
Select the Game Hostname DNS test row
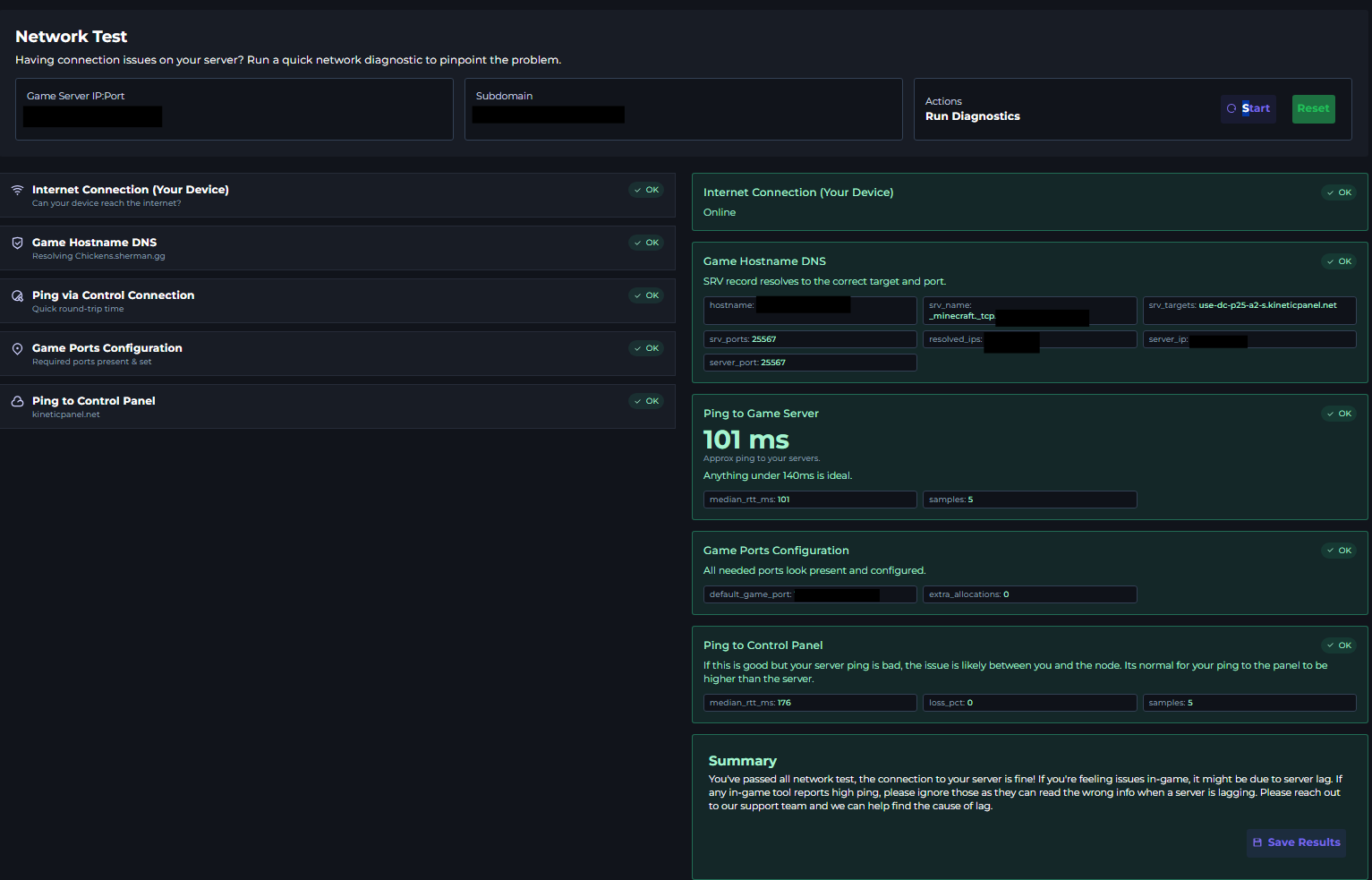coord(337,248)
